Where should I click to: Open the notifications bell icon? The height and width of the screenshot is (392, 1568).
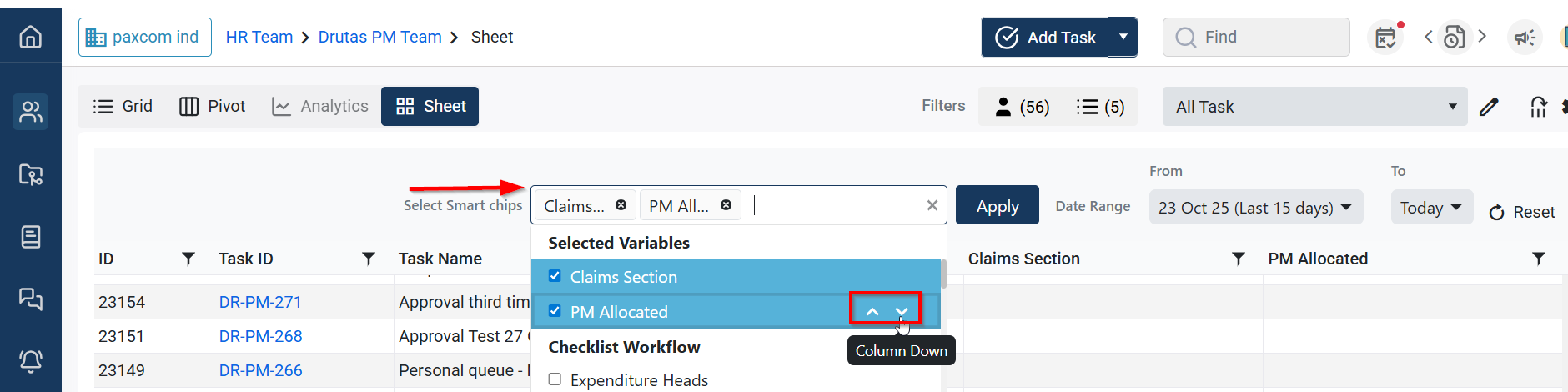31,360
